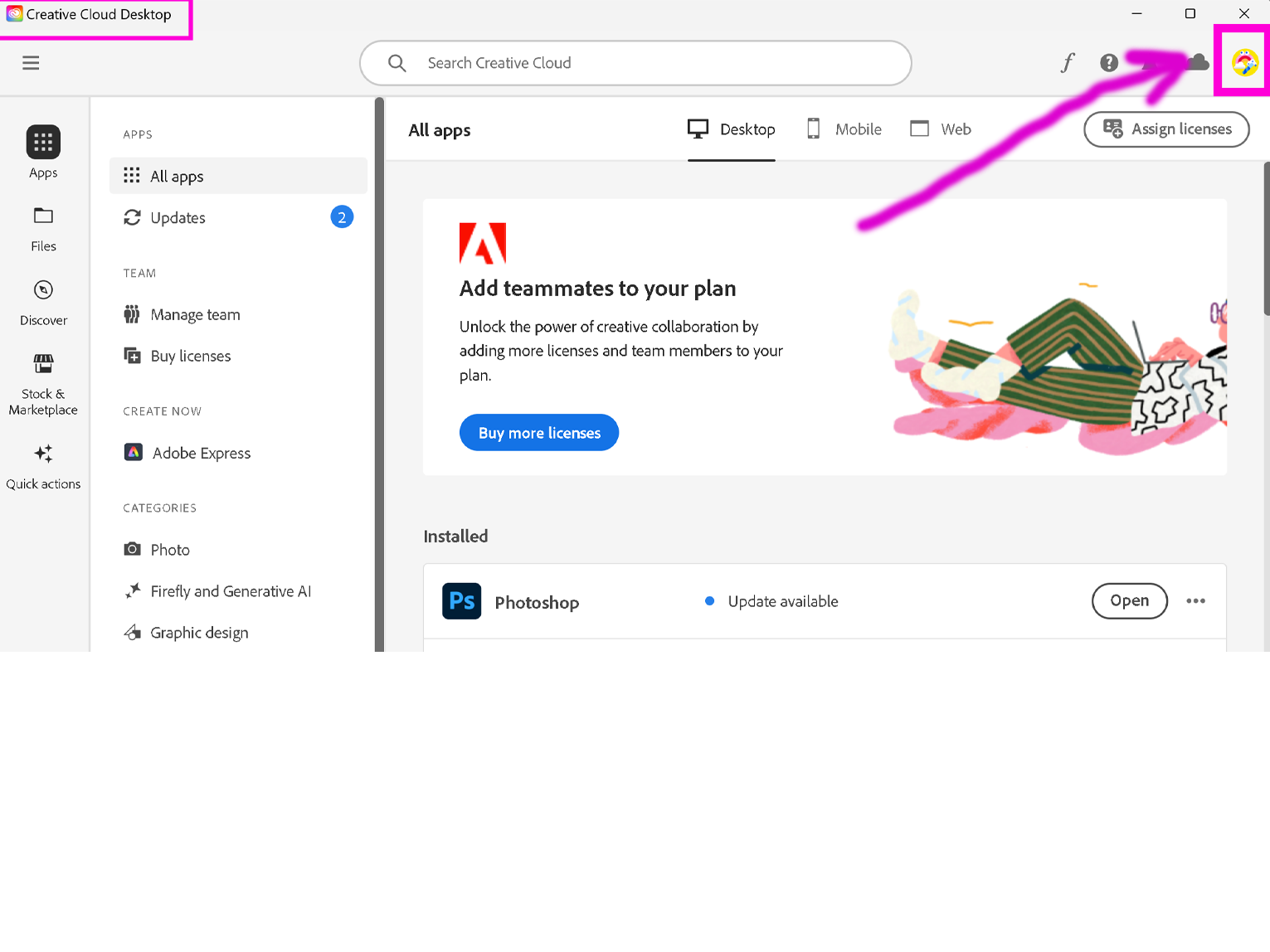Switch to the Web tab
The height and width of the screenshot is (952, 1270).
point(940,129)
